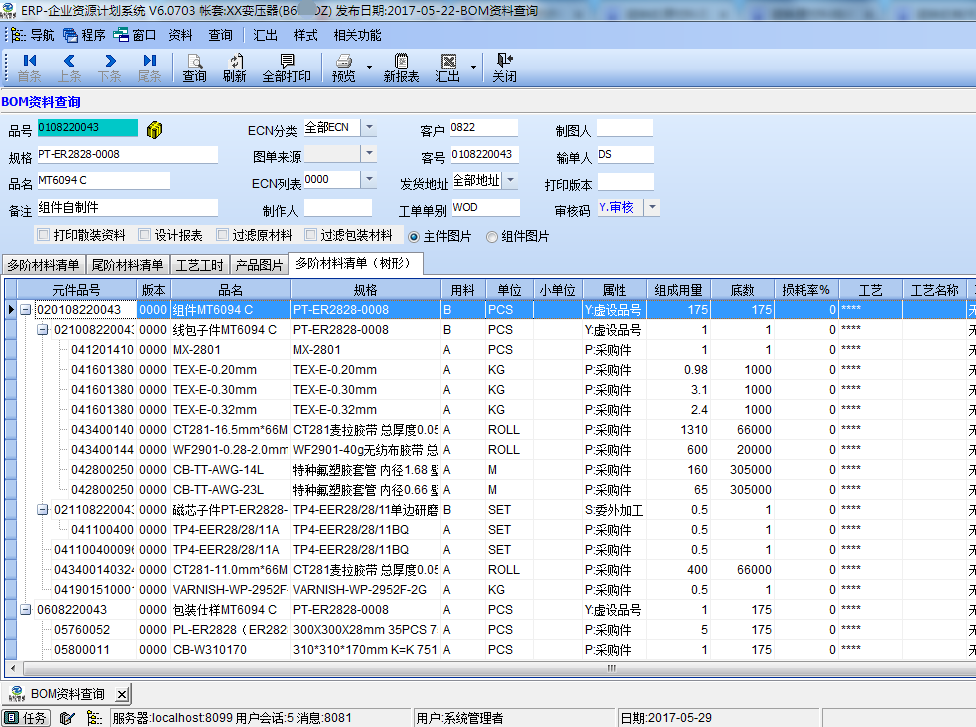Screen dimensions: 976x727
Task: Collapse the 020108220043 tree node
Action: pyautogui.click(x=26, y=309)
